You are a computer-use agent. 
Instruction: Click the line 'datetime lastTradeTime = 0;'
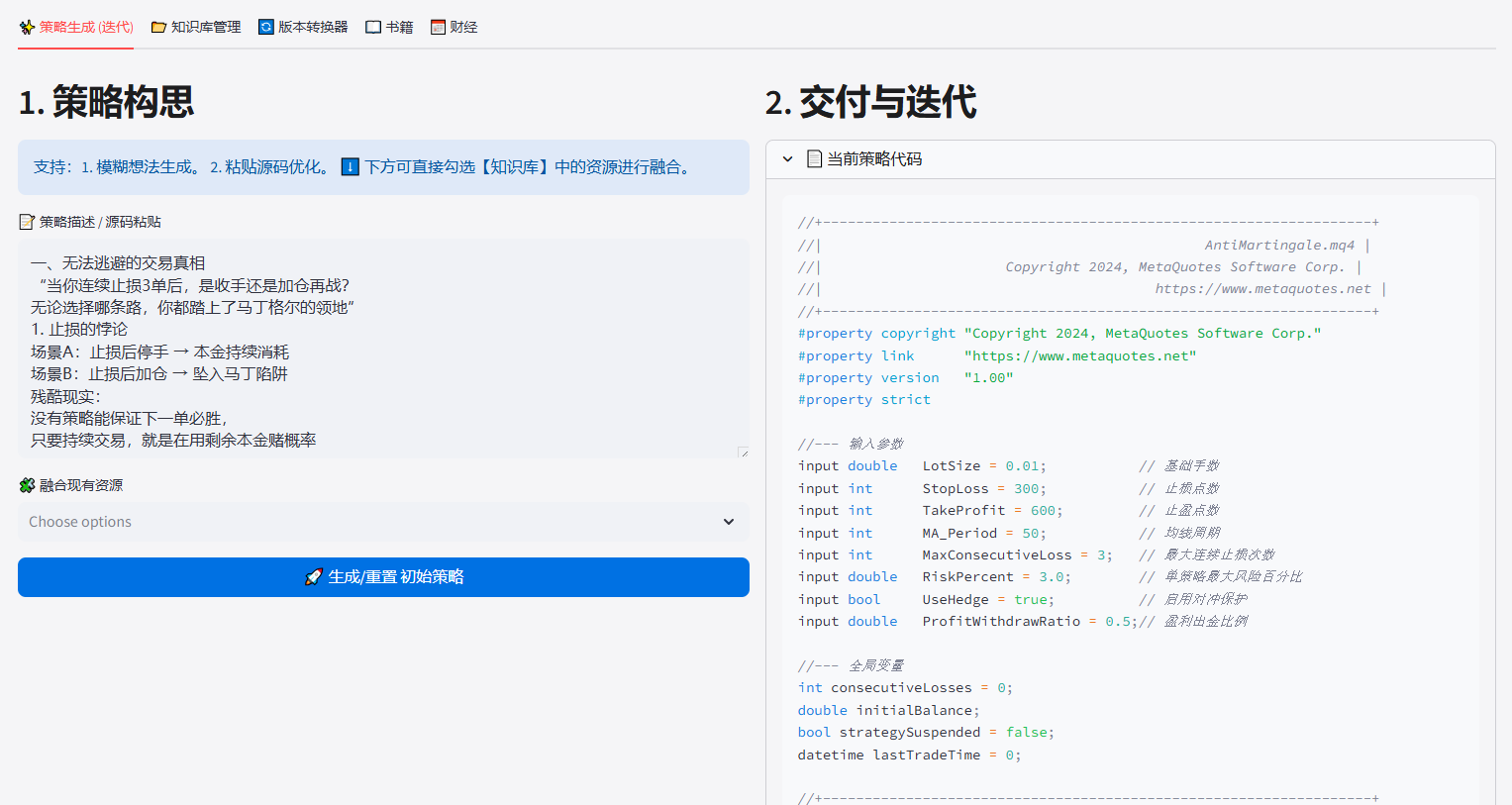[909, 755]
